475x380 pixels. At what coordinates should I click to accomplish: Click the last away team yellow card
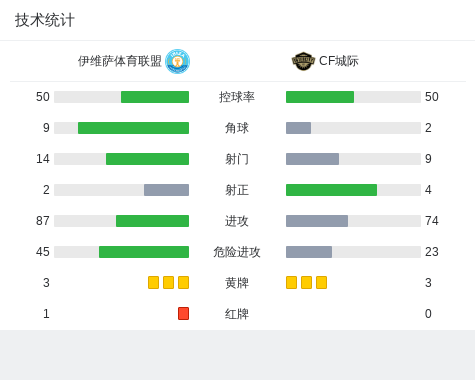[321, 282]
